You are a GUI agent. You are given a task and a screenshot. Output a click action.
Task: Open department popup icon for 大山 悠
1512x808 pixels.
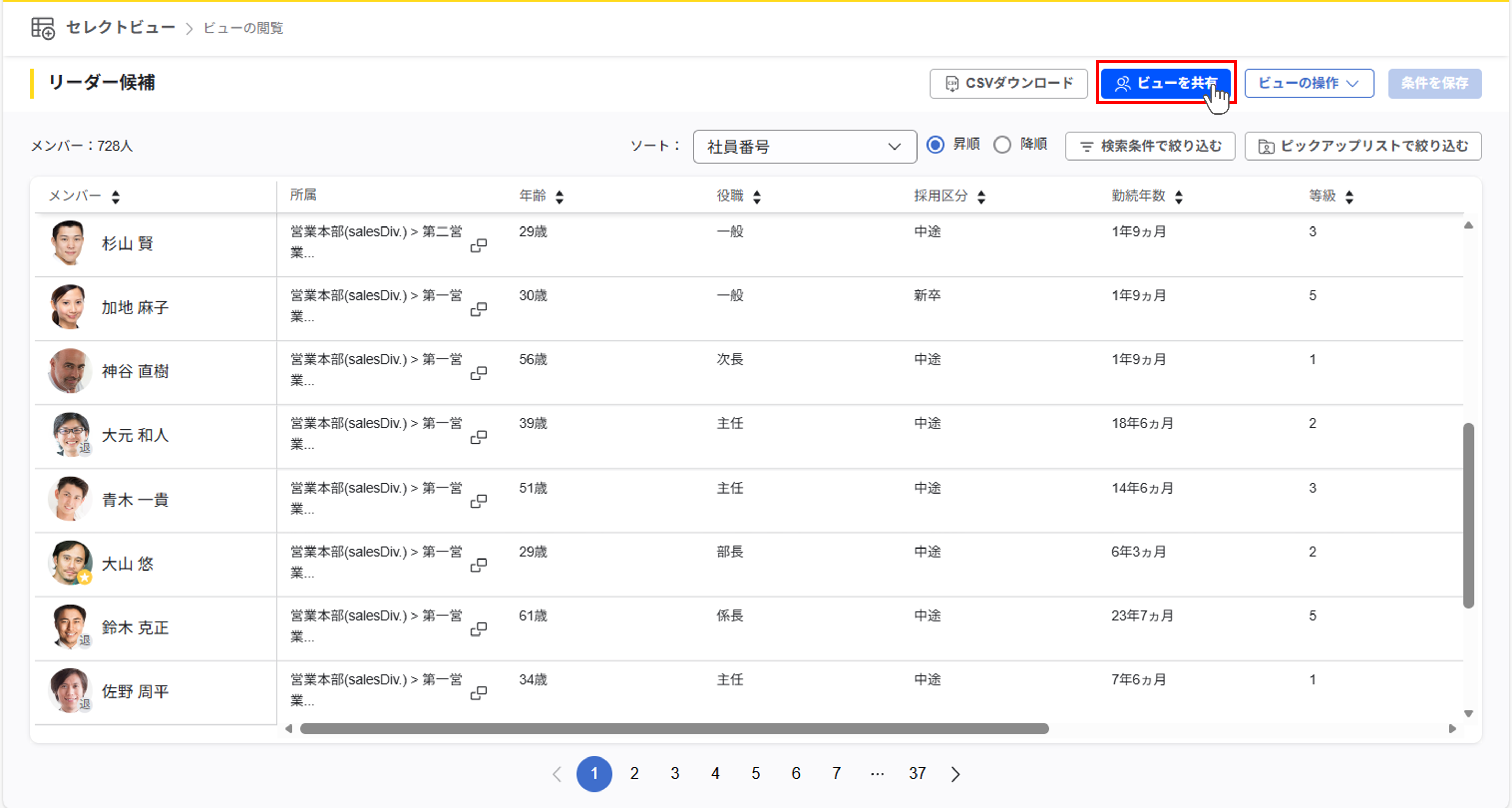[x=478, y=565]
